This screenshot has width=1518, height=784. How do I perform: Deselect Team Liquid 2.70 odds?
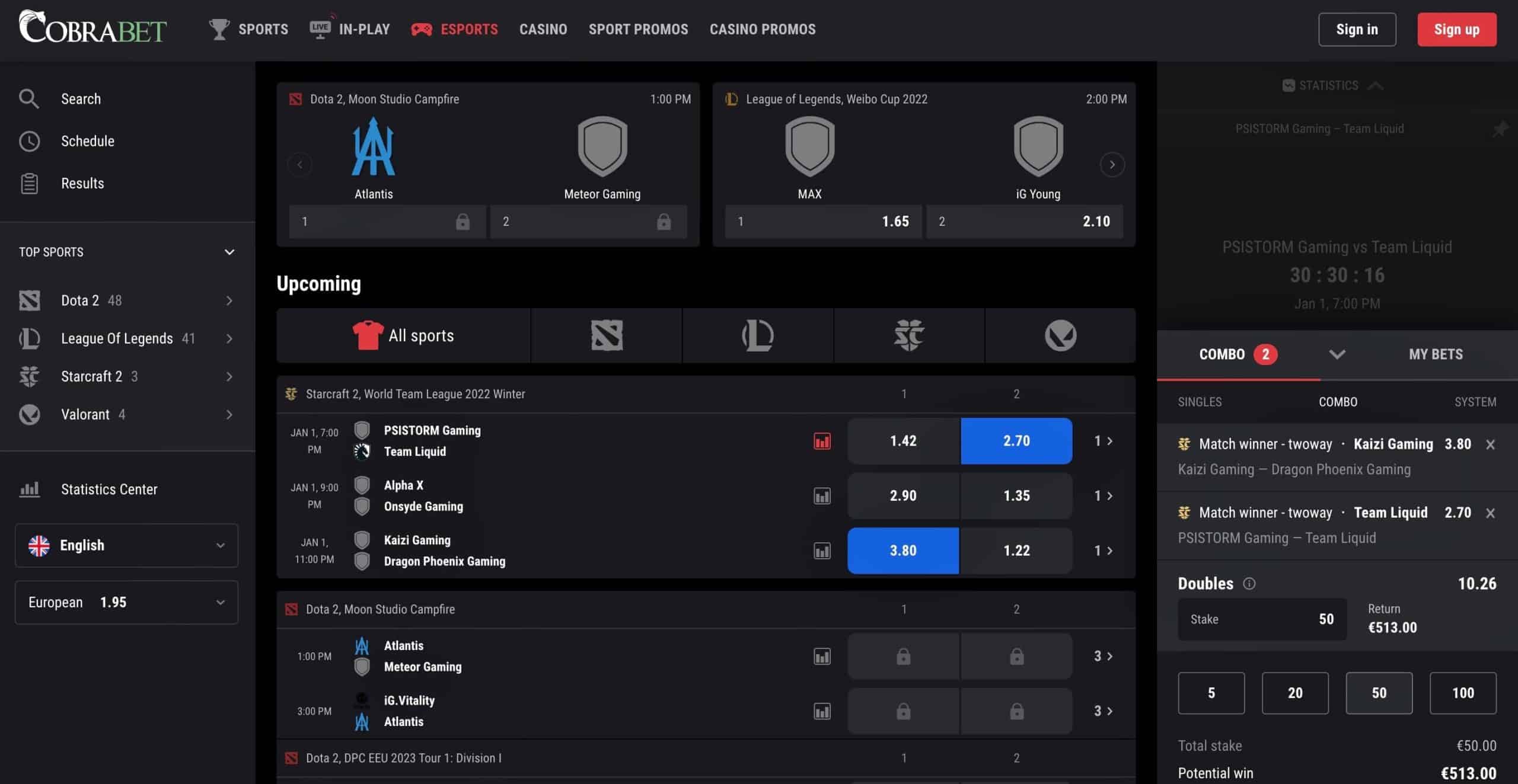(x=1016, y=441)
